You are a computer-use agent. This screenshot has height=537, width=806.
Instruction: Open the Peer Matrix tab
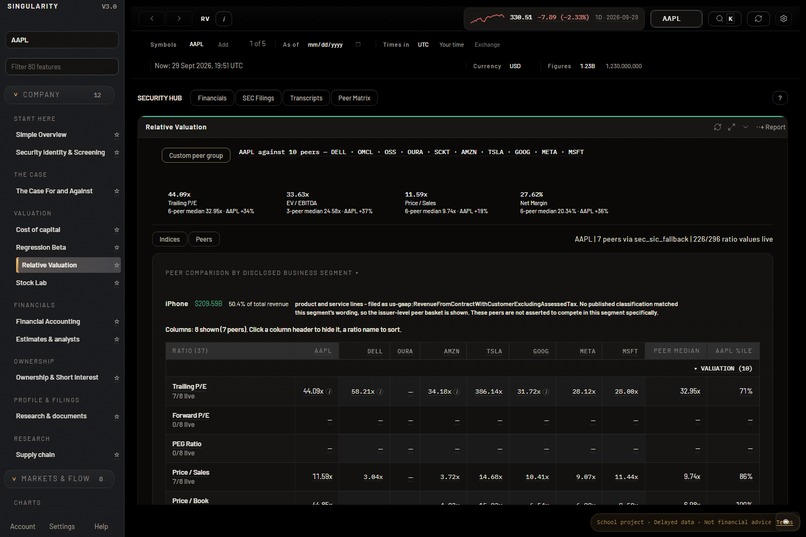[x=354, y=98]
